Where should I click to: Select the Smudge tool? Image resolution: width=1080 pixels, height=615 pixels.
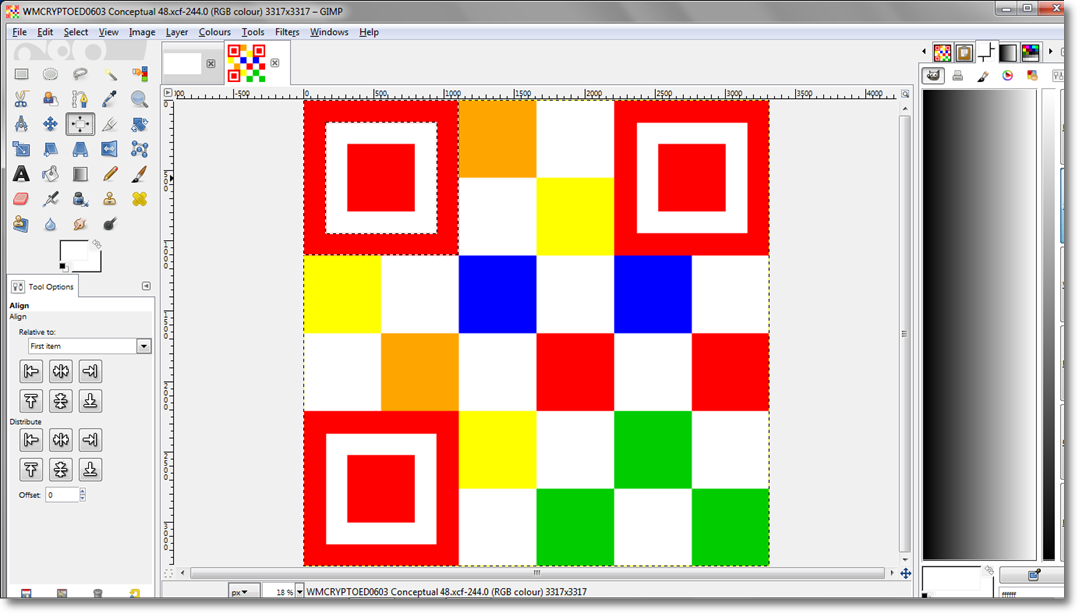(80, 224)
